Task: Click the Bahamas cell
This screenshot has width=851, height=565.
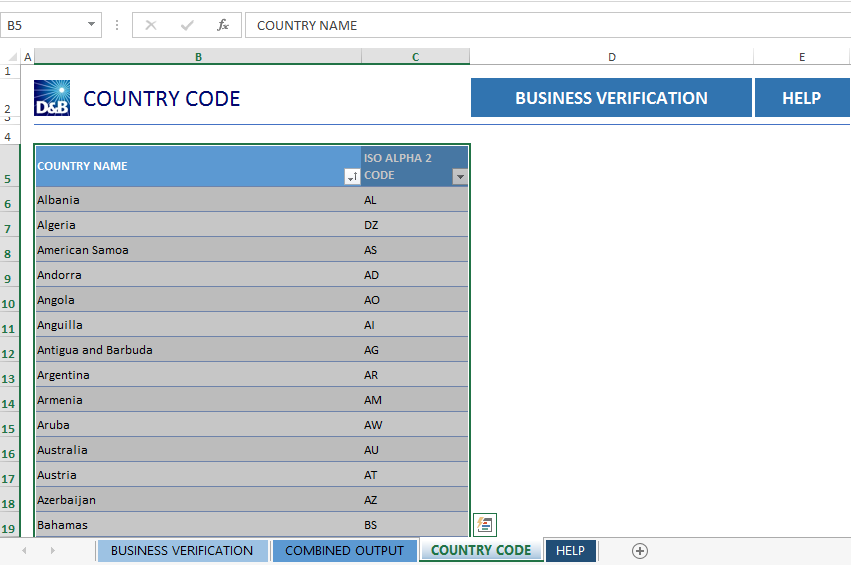Action: pos(198,524)
